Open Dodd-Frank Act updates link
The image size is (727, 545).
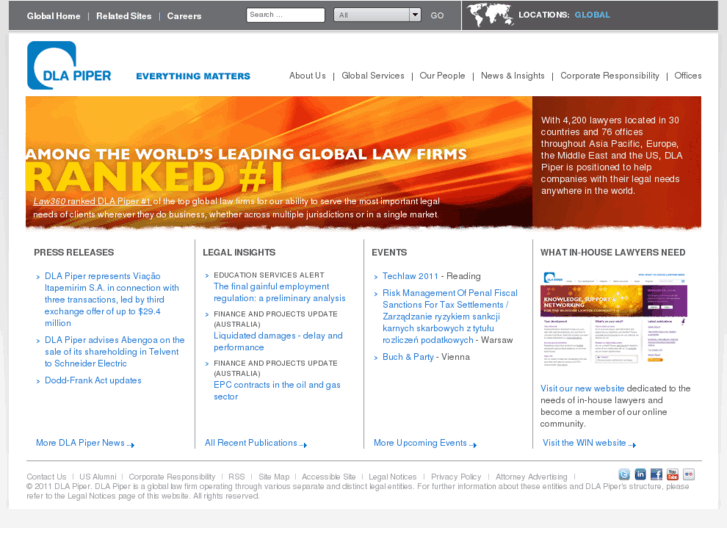[x=93, y=380]
